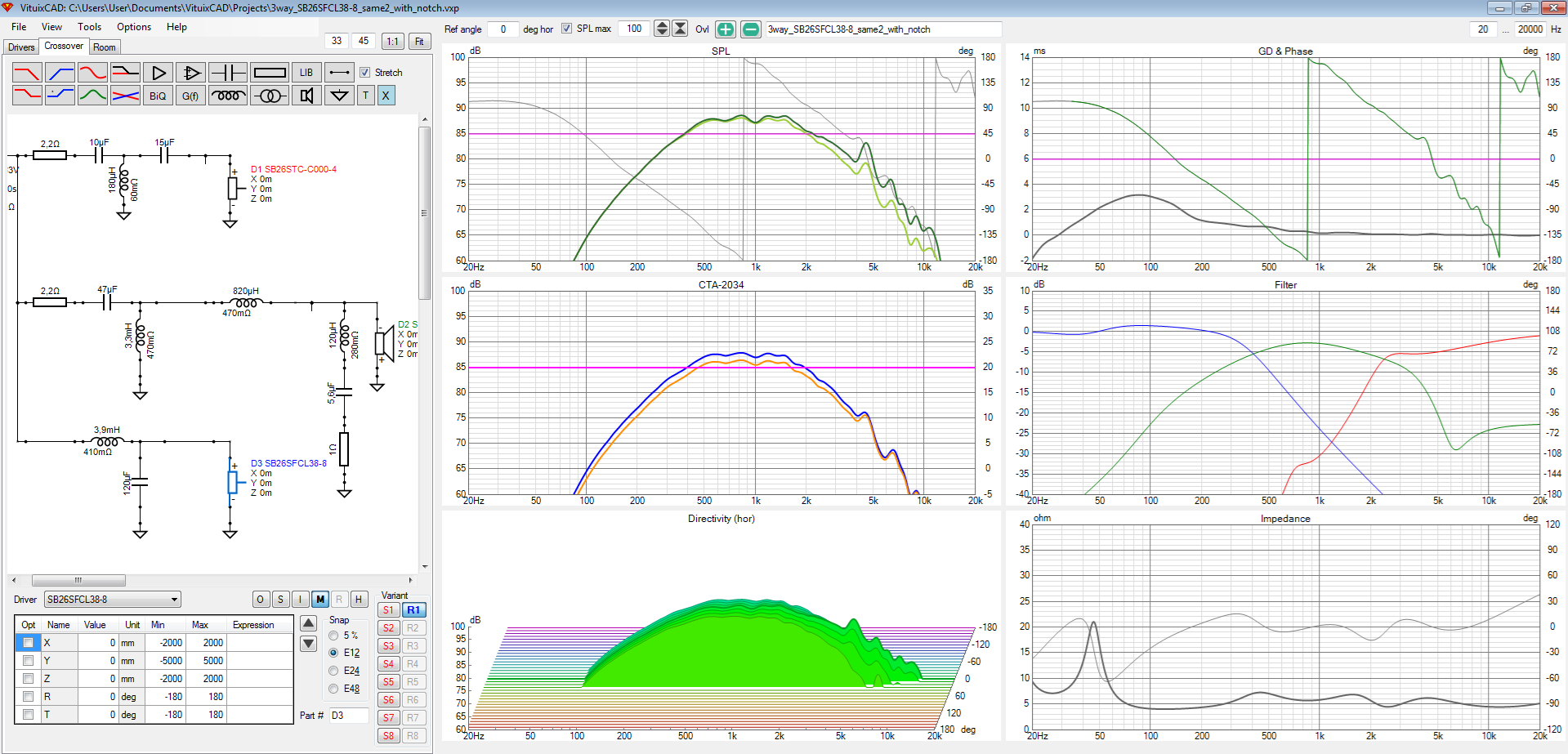The height and width of the screenshot is (754, 1568).
Task: Switch to the Room tab
Action: (x=104, y=47)
